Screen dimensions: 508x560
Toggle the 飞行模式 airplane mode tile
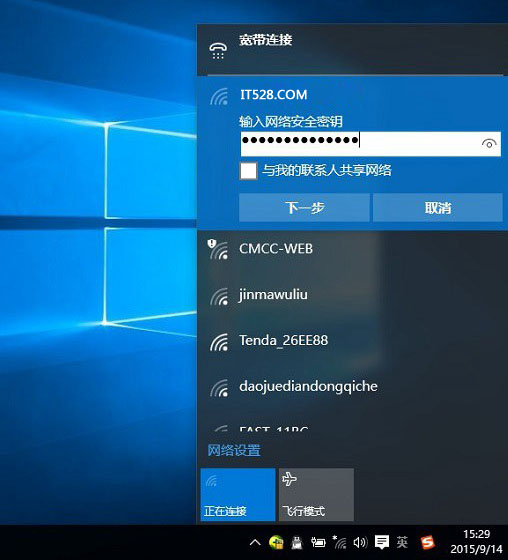[316, 494]
